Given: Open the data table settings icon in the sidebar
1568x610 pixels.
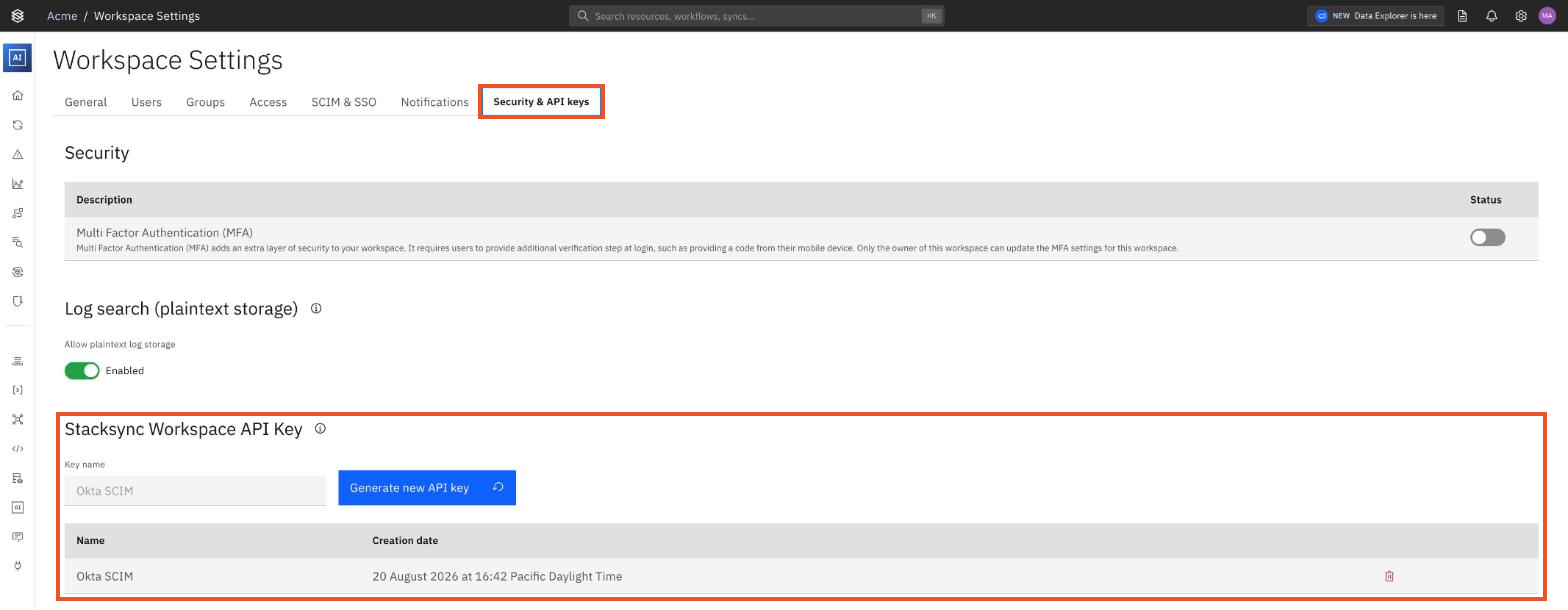Looking at the screenshot, I should 17,478.
